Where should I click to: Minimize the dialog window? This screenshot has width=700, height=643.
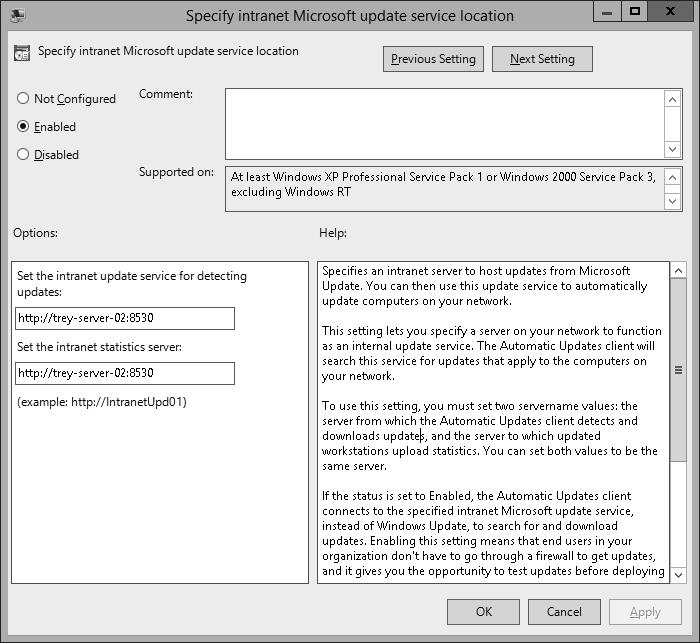pos(607,12)
